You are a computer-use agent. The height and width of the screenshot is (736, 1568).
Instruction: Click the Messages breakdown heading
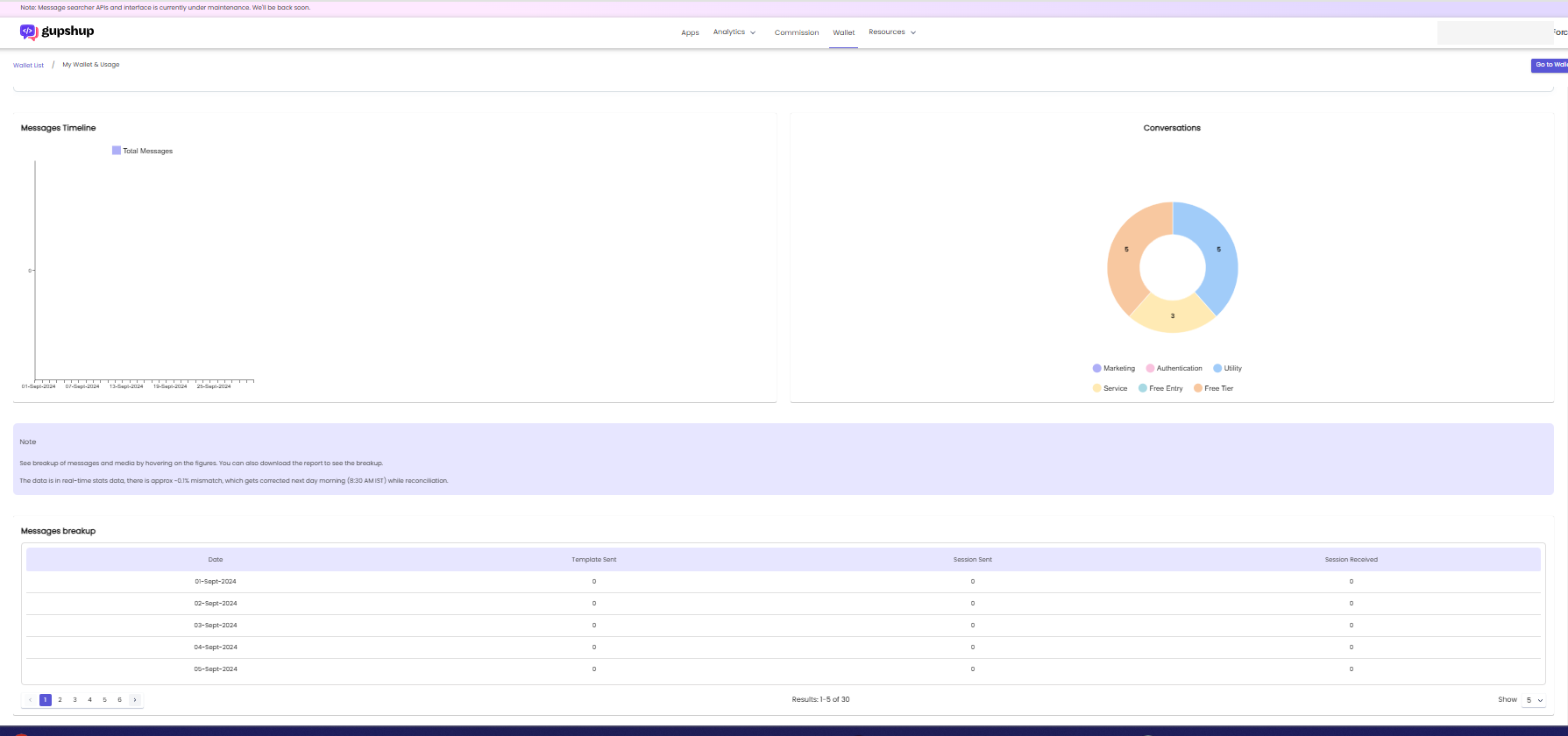59,531
